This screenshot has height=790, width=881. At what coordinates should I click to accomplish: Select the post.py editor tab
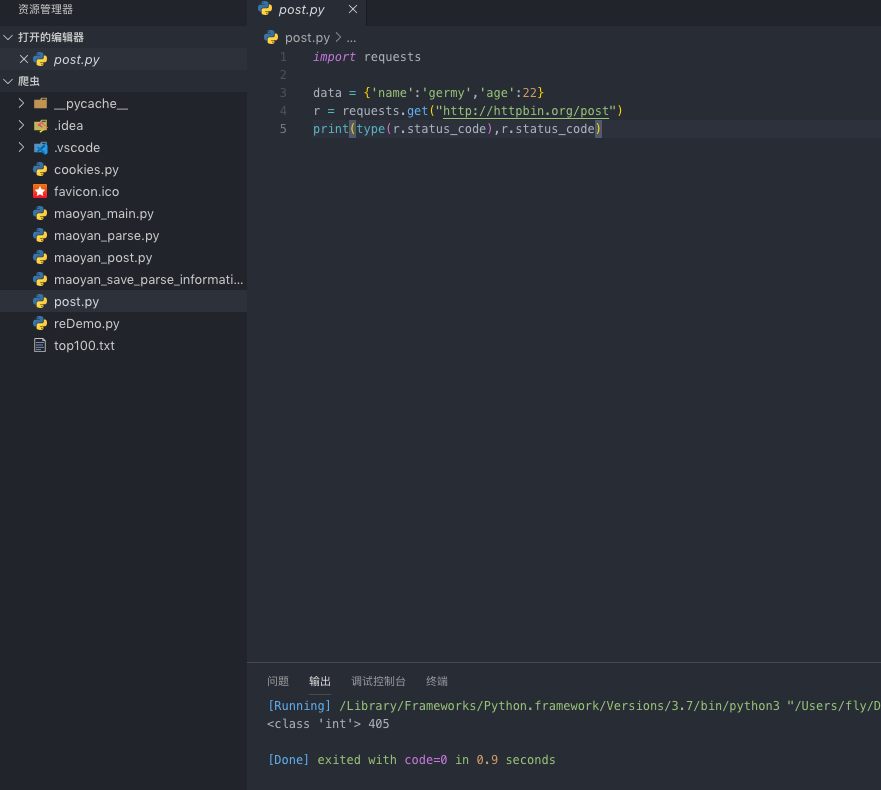pyautogui.click(x=307, y=10)
